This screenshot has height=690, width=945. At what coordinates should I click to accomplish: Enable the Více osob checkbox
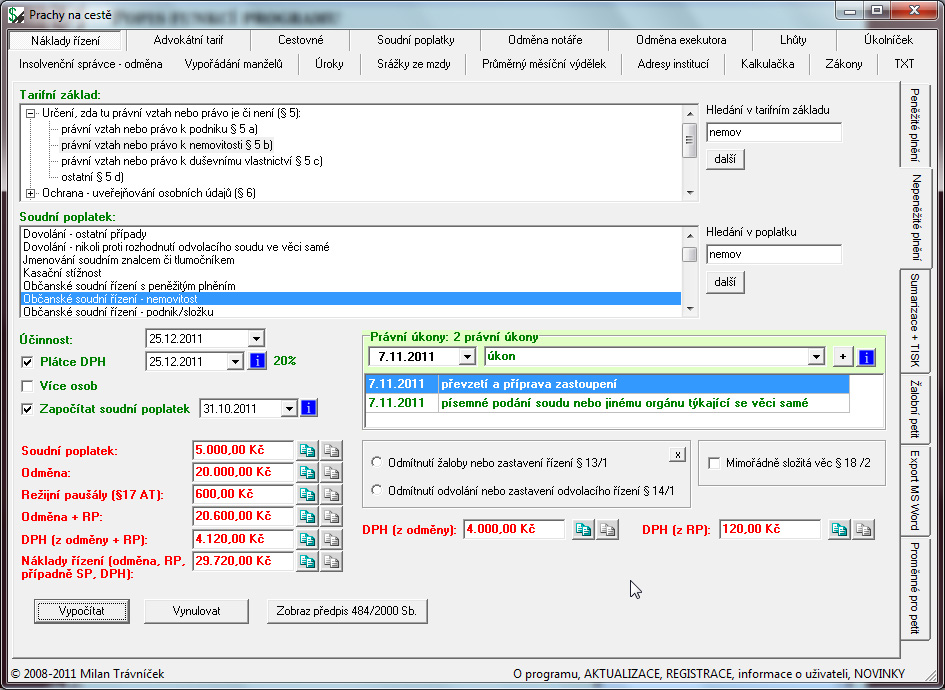28,386
